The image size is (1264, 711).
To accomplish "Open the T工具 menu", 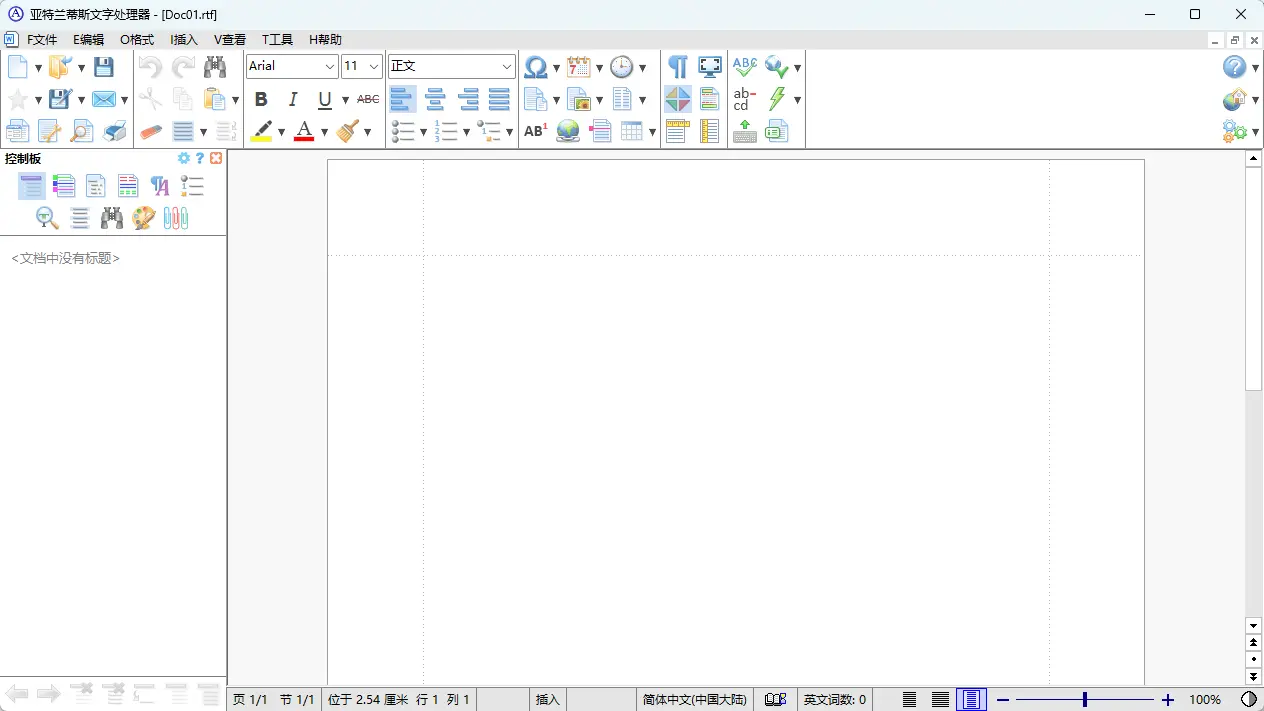I will click(277, 40).
